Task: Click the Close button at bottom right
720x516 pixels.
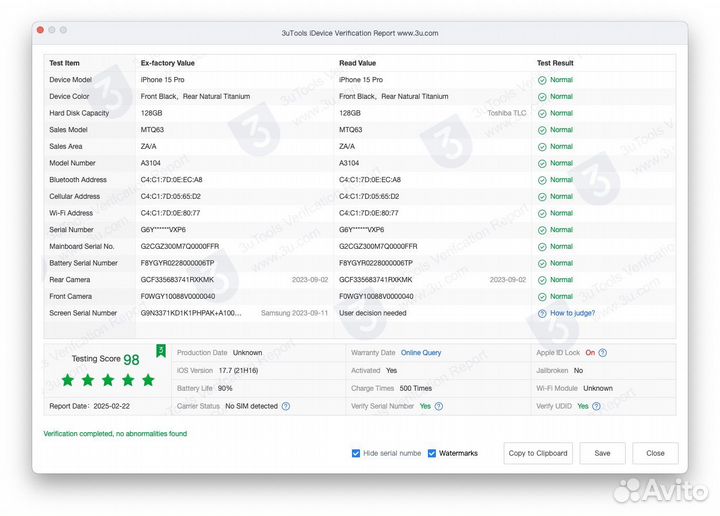Action: (655, 453)
